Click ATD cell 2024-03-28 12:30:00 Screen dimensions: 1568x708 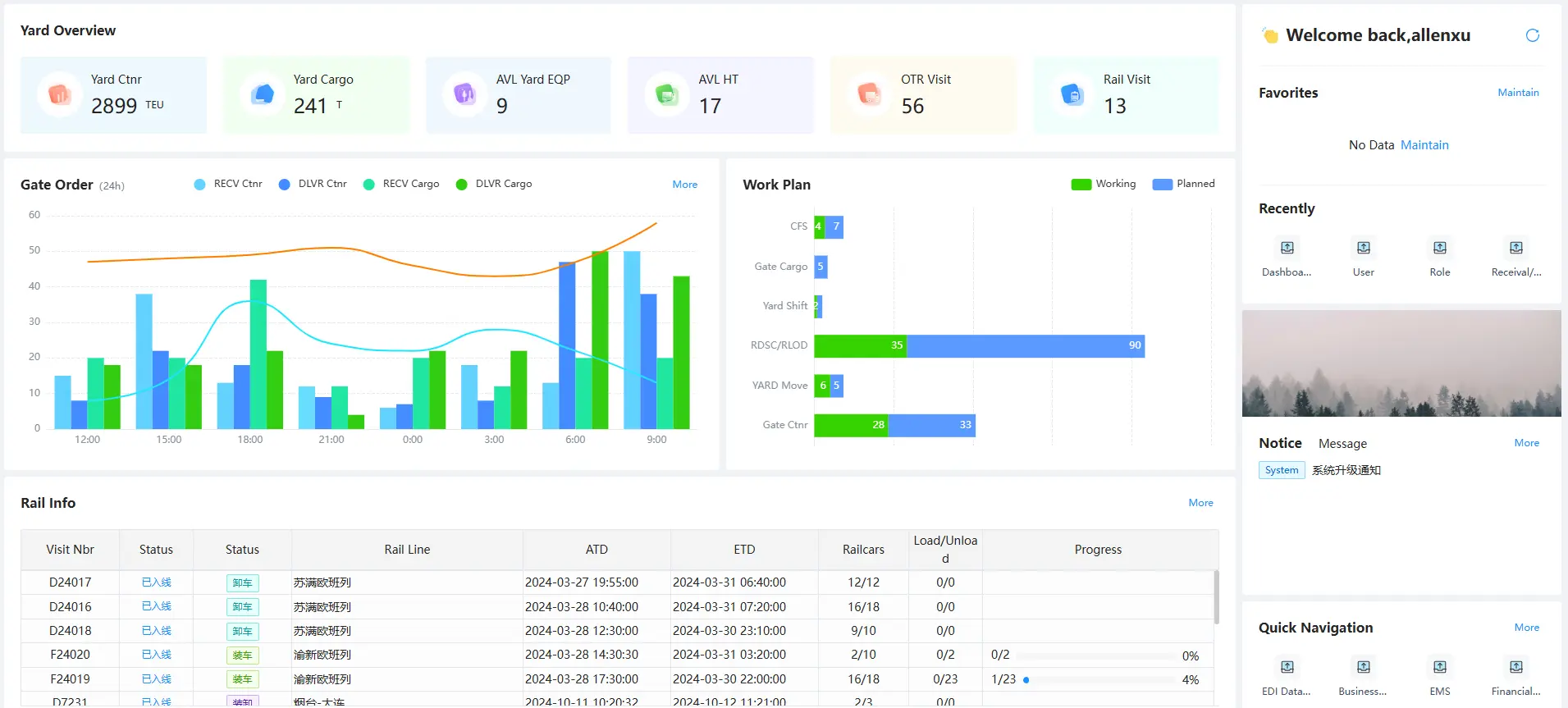(x=582, y=631)
